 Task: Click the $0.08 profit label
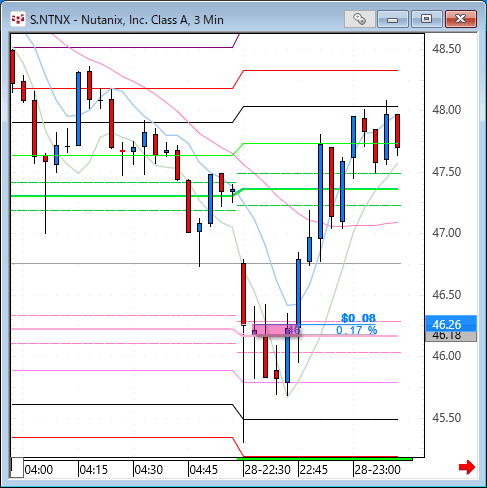click(x=358, y=318)
